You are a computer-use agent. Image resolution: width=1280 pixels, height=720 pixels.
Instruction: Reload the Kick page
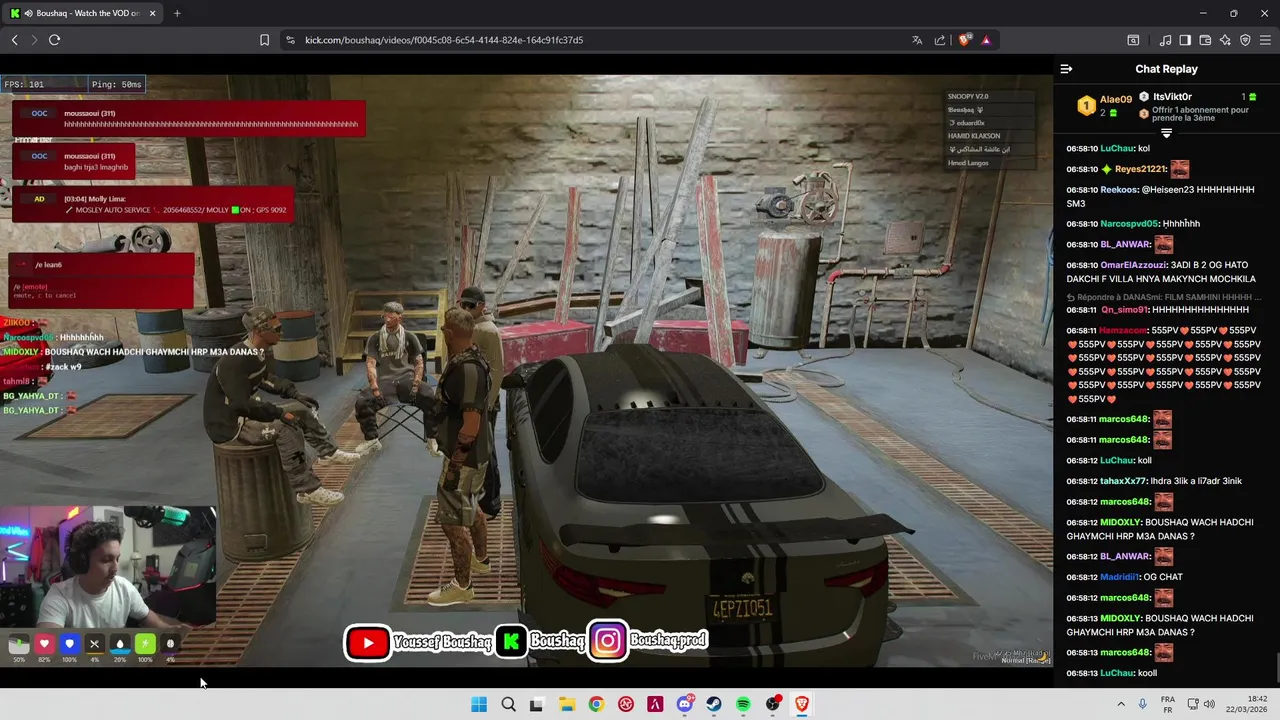click(x=54, y=40)
